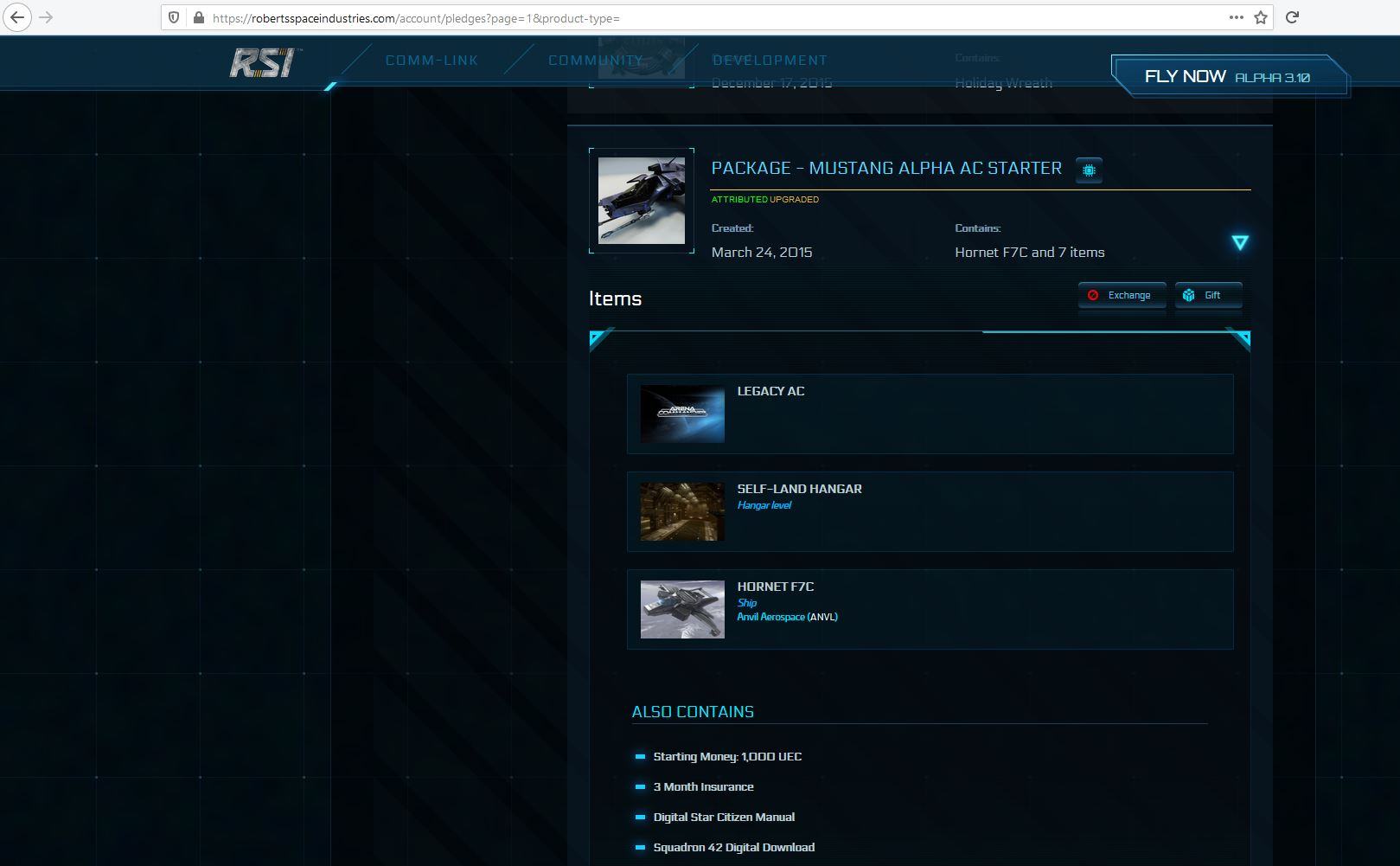The image size is (1400, 866).
Task: Click the Legacy AC item thumbnail
Action: pyautogui.click(x=682, y=414)
